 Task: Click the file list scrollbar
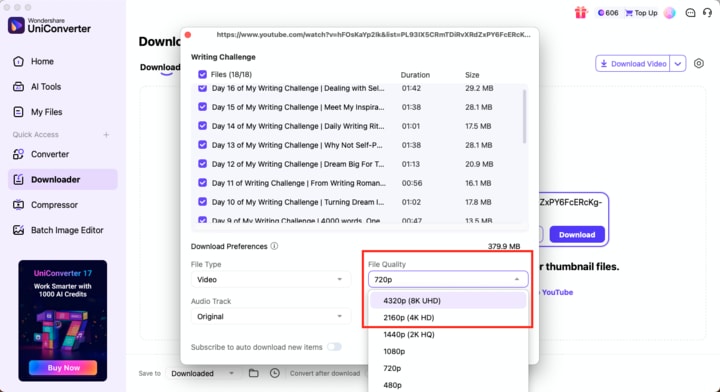524,116
